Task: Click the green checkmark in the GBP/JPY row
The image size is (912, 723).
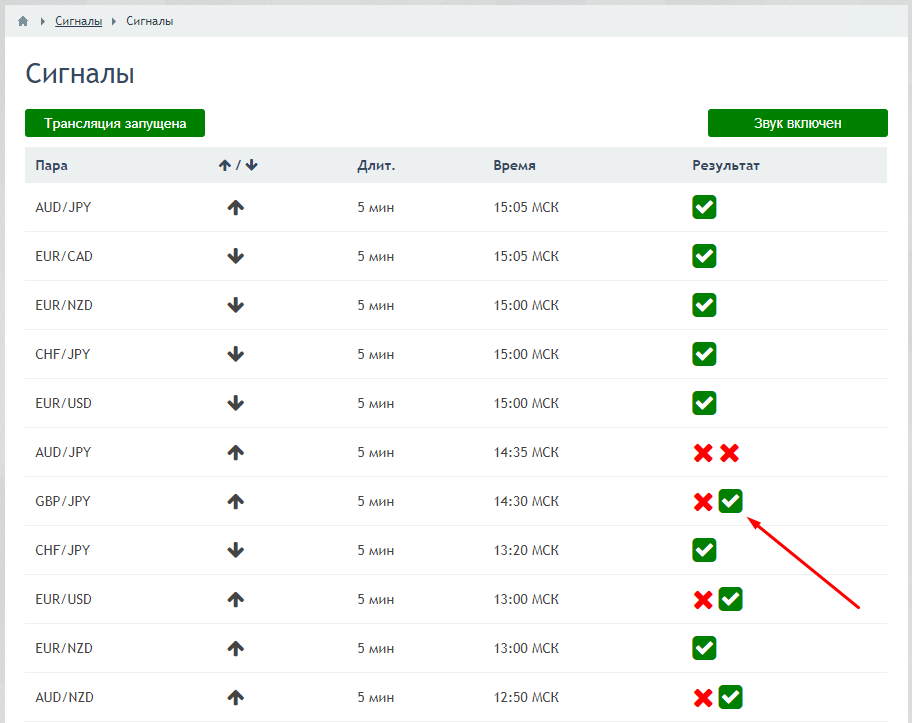Action: pos(731,501)
